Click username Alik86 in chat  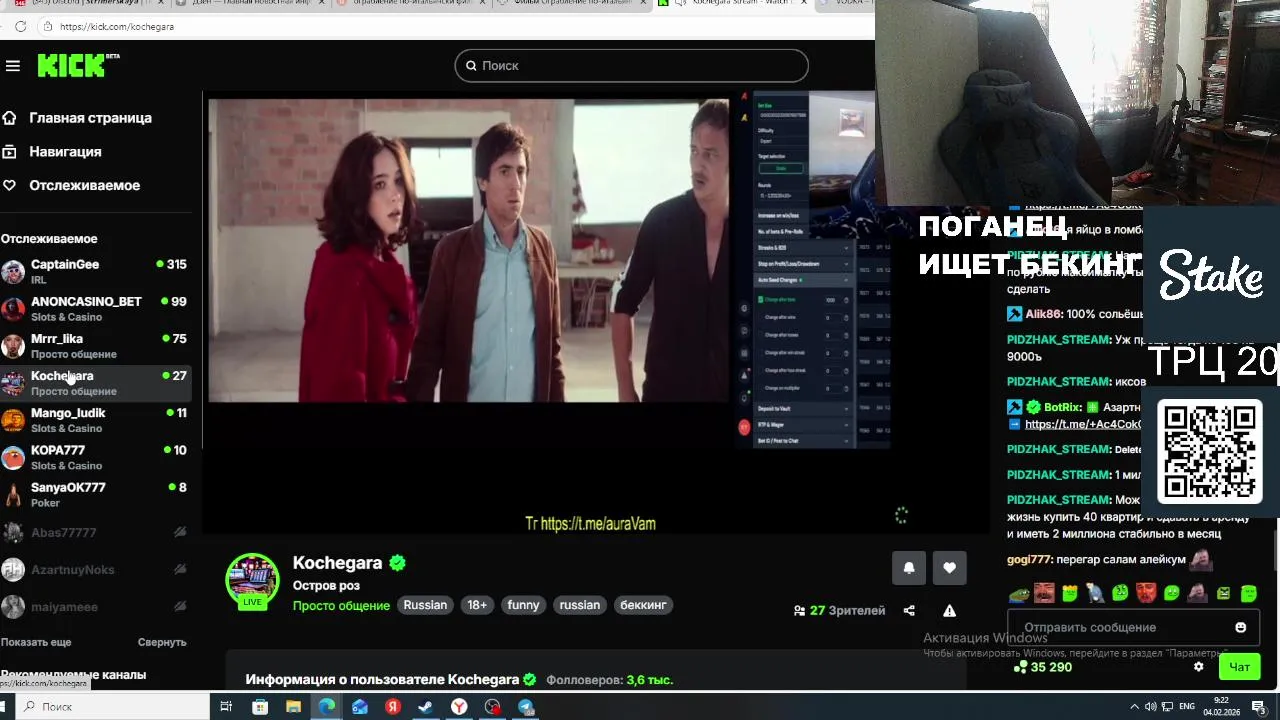click(1041, 314)
